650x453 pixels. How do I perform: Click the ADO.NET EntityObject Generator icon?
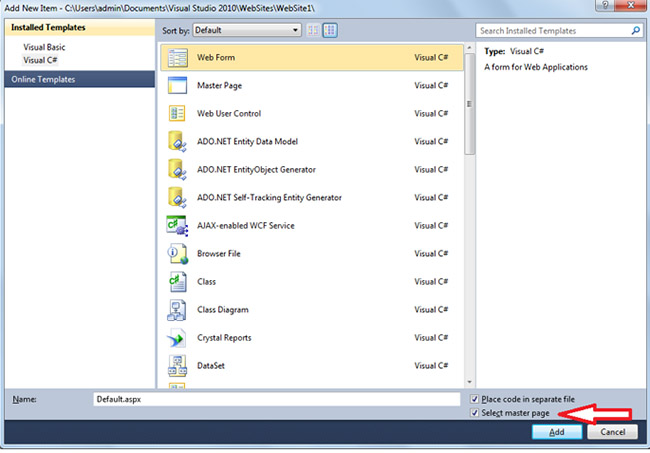pyautogui.click(x=177, y=170)
